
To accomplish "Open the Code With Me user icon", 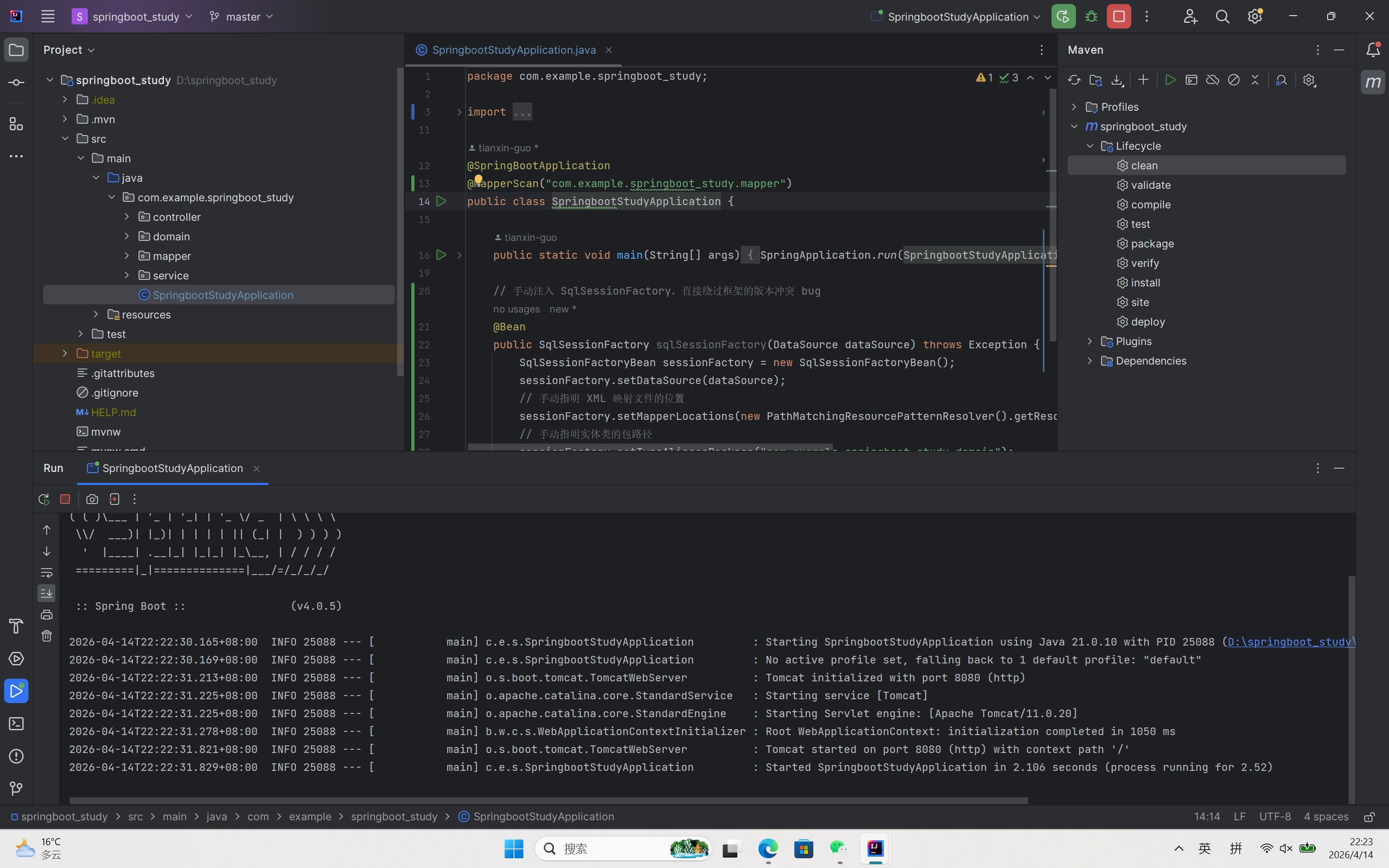I will [1190, 17].
